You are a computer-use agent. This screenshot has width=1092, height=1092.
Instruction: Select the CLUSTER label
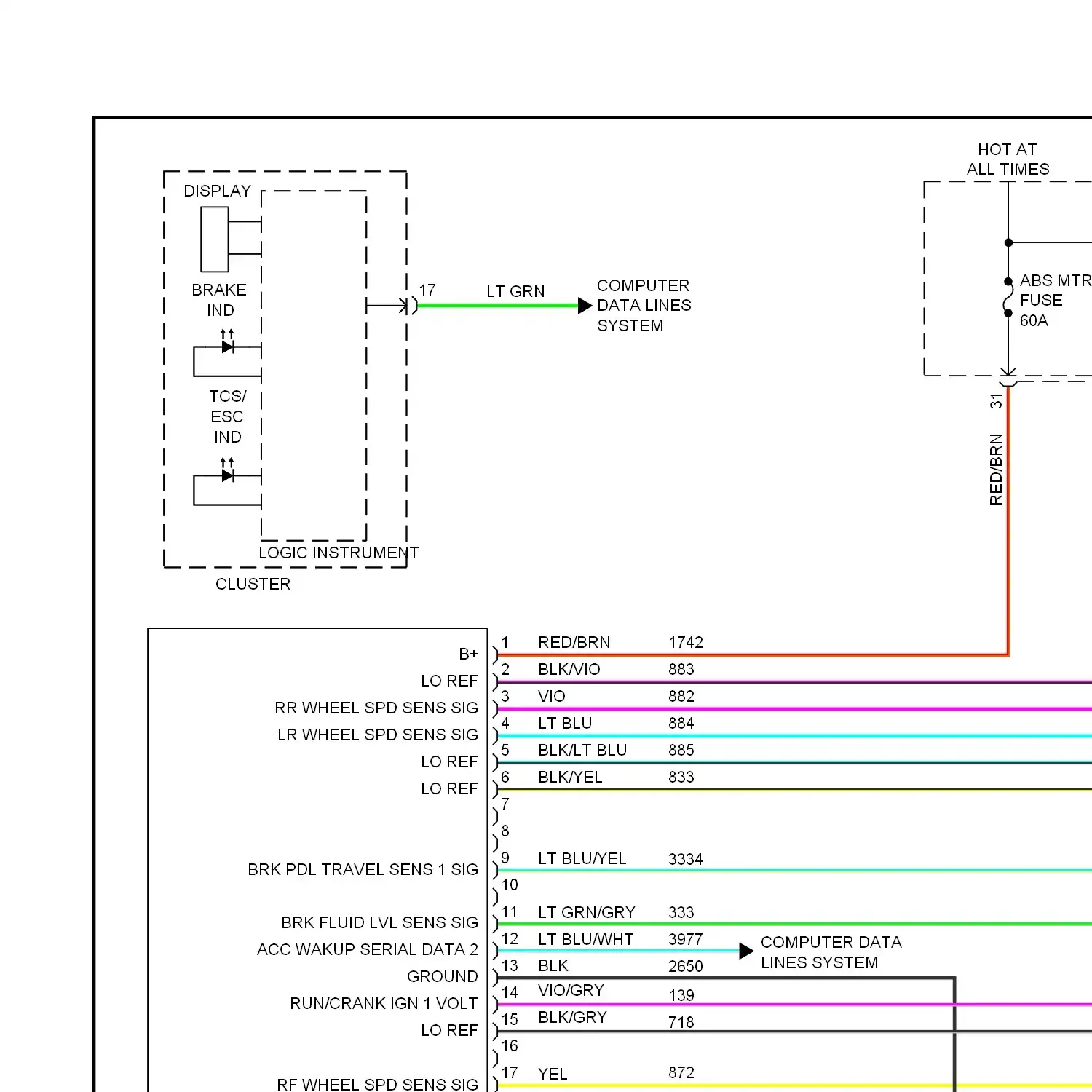pyautogui.click(x=253, y=584)
